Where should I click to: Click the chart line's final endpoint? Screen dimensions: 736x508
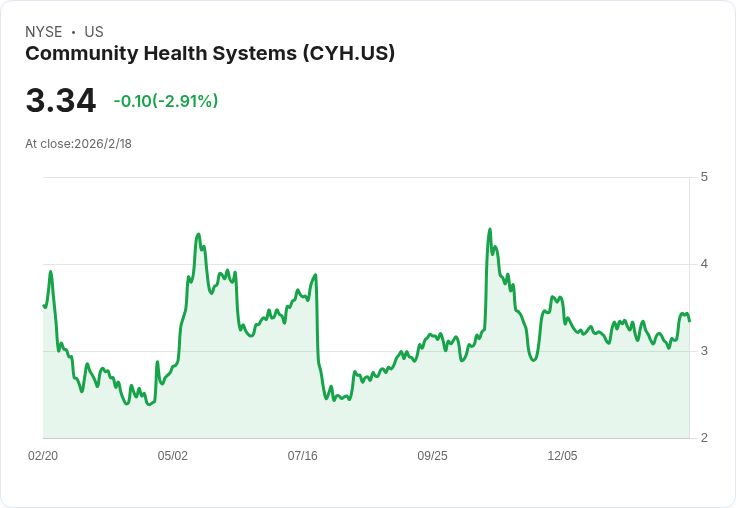pyautogui.click(x=690, y=321)
